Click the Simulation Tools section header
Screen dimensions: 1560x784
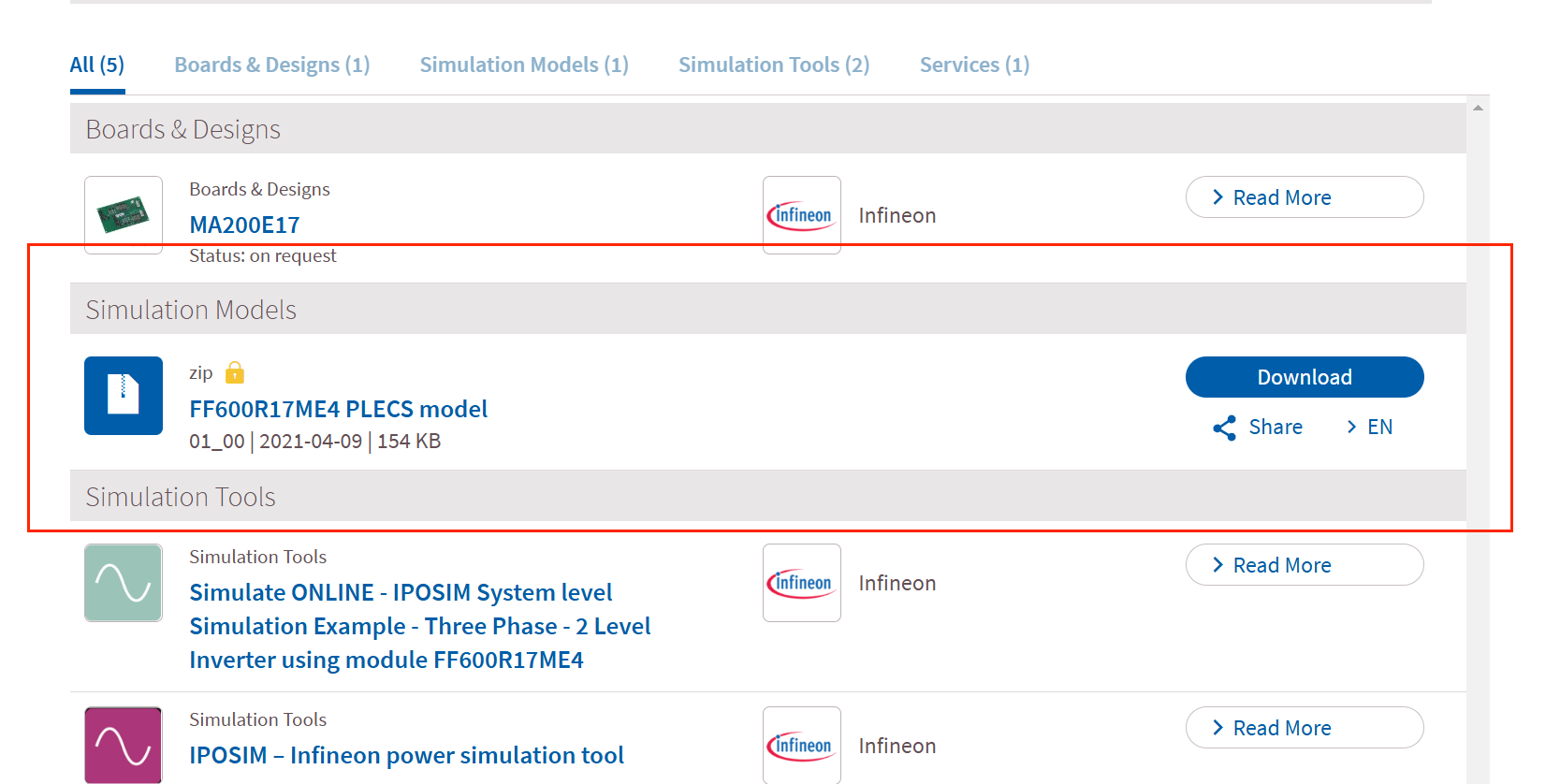pyautogui.click(x=768, y=496)
